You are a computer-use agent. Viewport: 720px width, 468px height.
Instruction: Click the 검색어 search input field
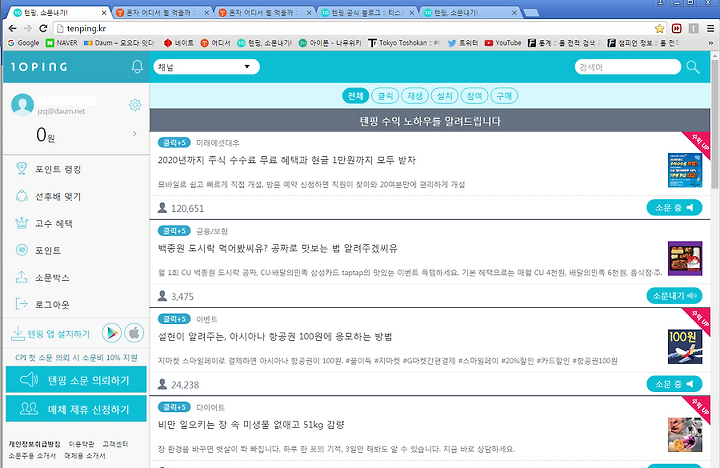pyautogui.click(x=628, y=67)
